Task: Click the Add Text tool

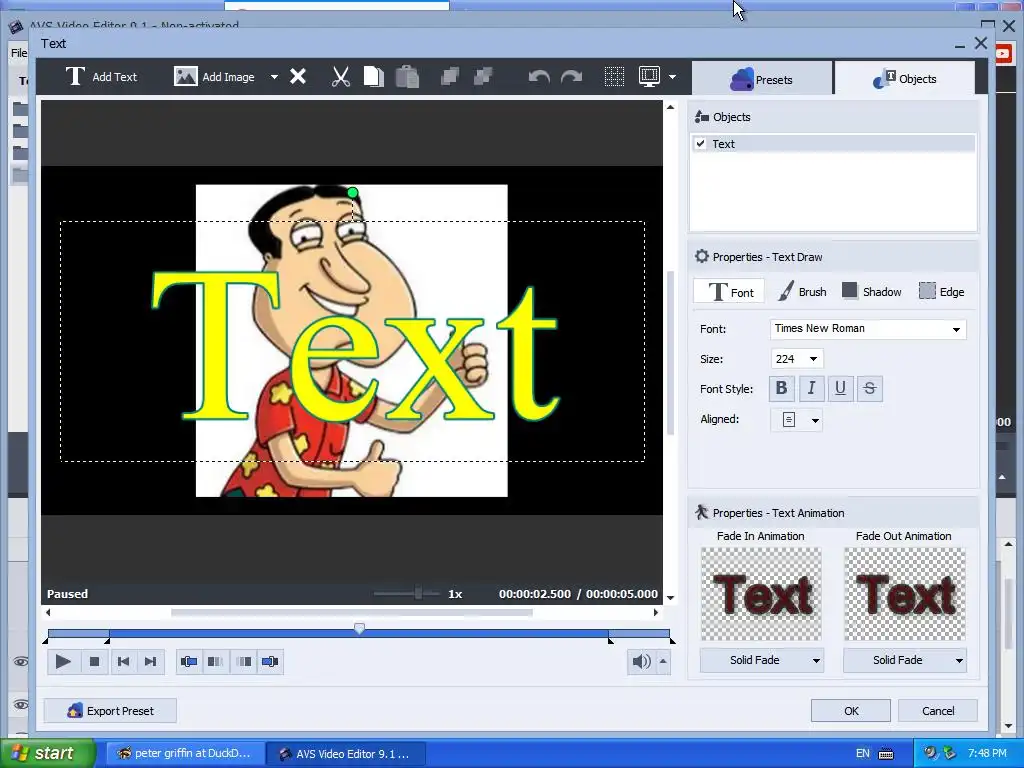Action: (x=101, y=77)
